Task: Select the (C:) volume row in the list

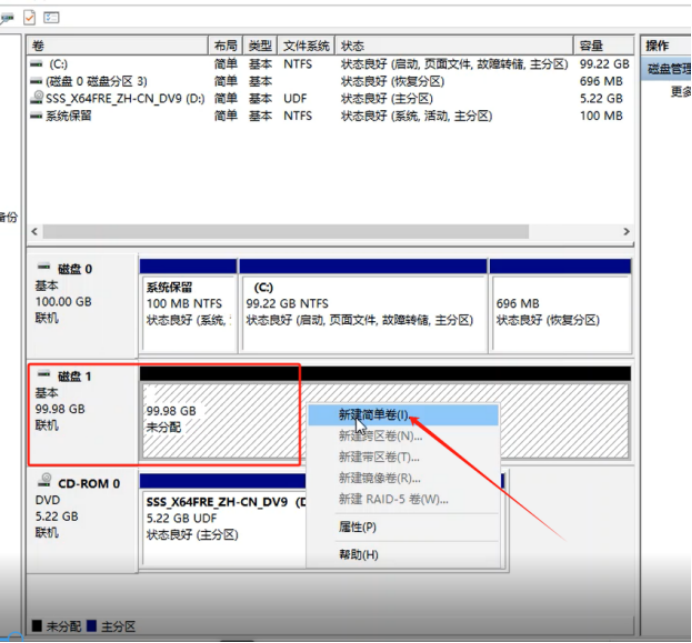Action: coord(331,64)
